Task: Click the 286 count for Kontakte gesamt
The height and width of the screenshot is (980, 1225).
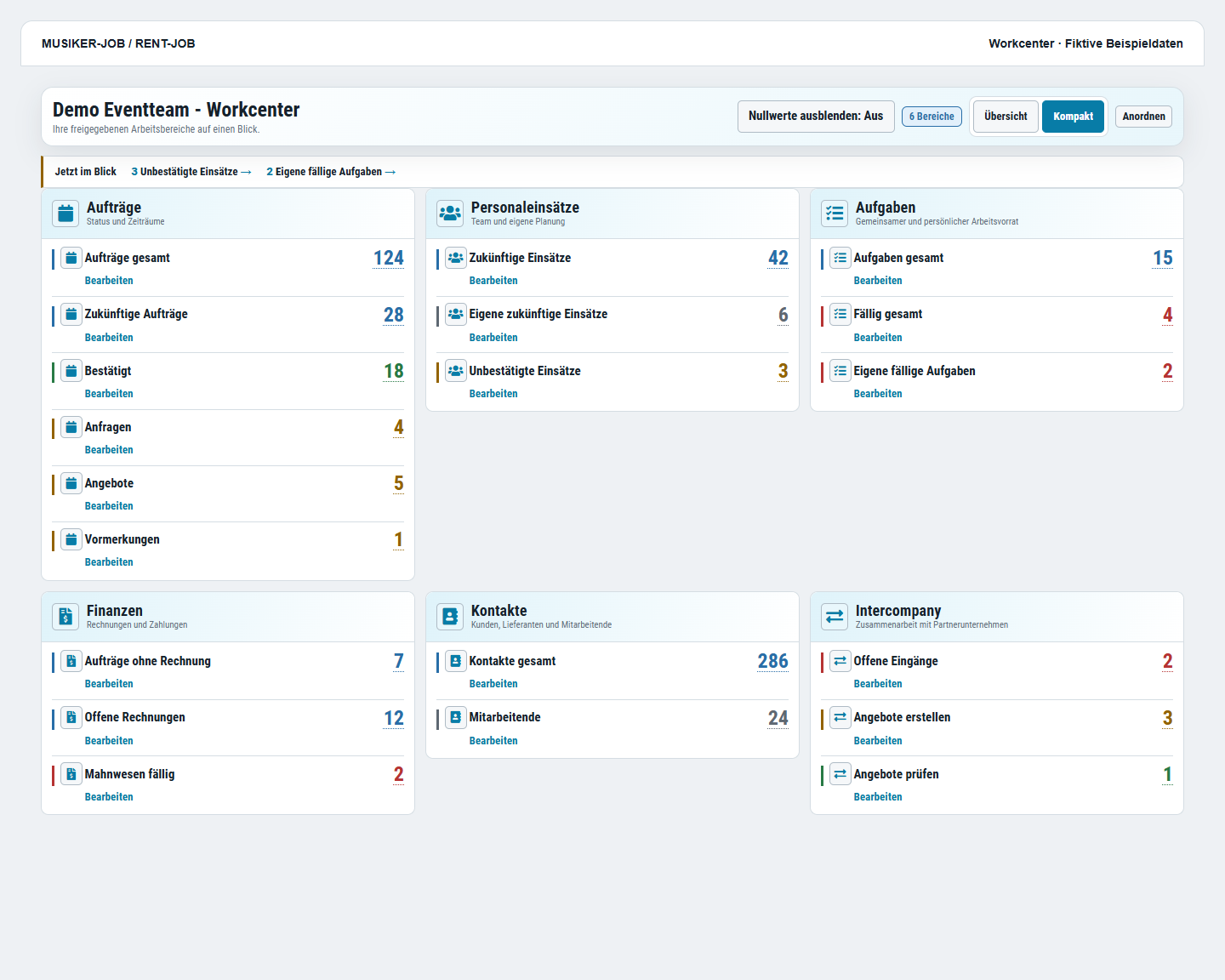Action: [x=773, y=661]
